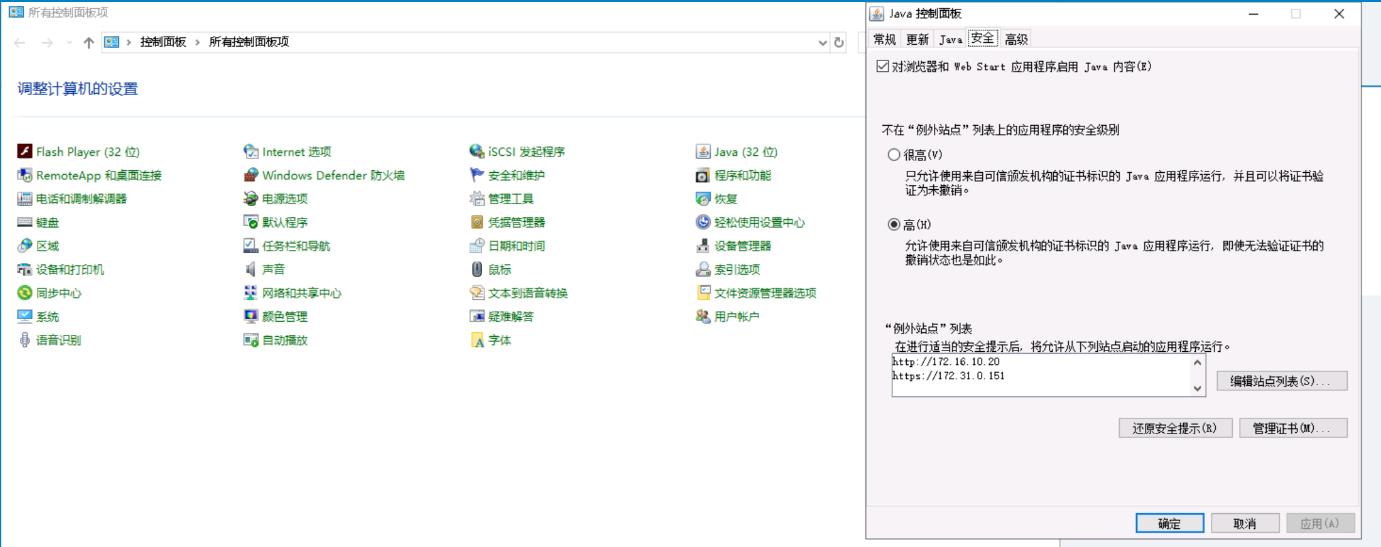1381x547 pixels.
Task: Open the 默认程序 icon
Action: coord(251,222)
